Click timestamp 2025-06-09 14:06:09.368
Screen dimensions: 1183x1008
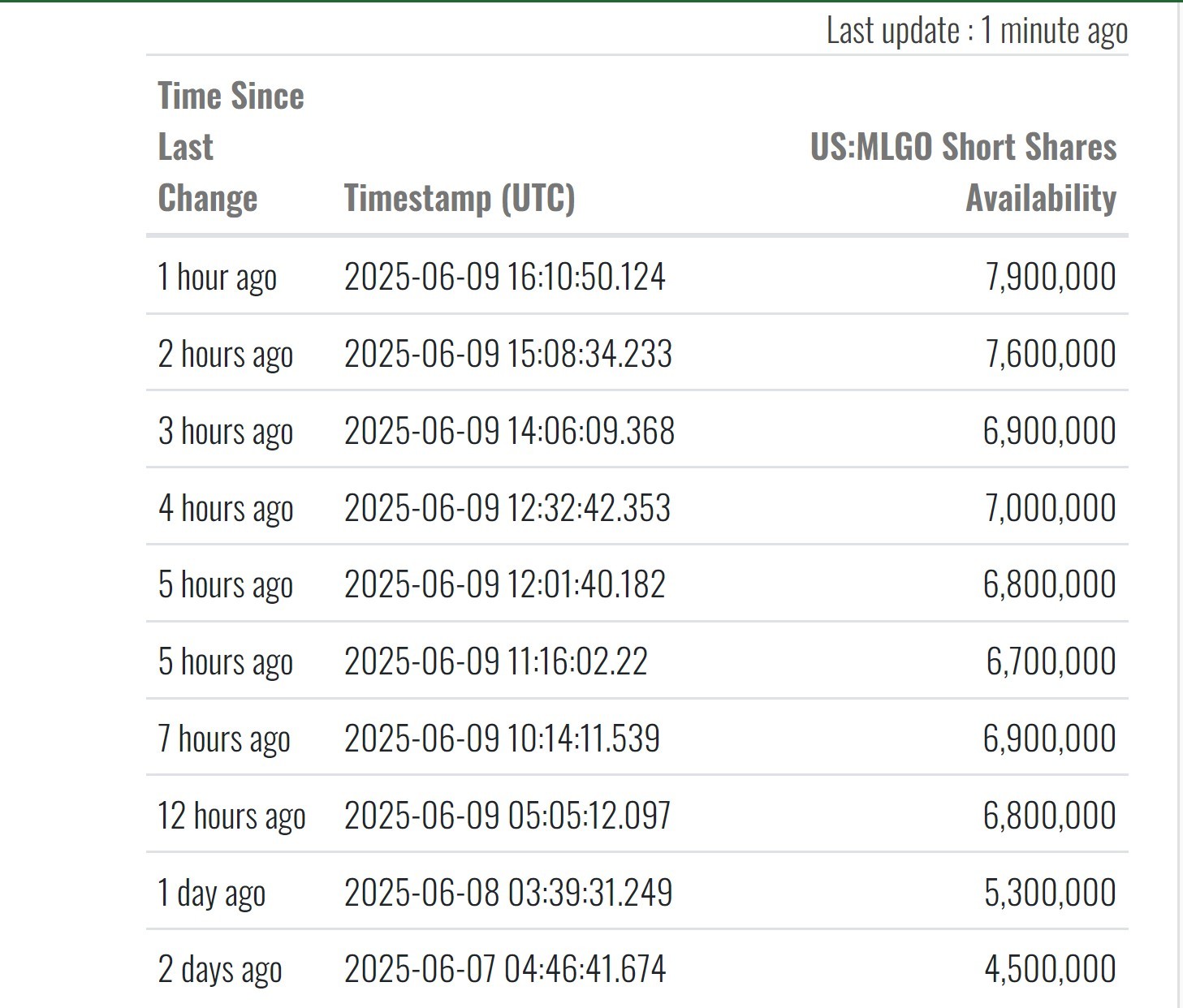[509, 431]
